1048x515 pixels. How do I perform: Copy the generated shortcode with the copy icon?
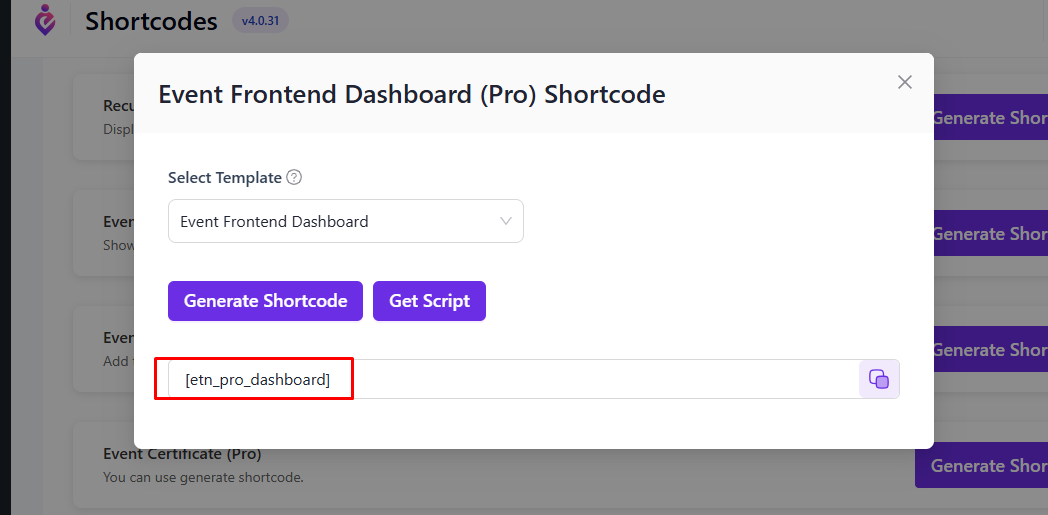click(879, 379)
